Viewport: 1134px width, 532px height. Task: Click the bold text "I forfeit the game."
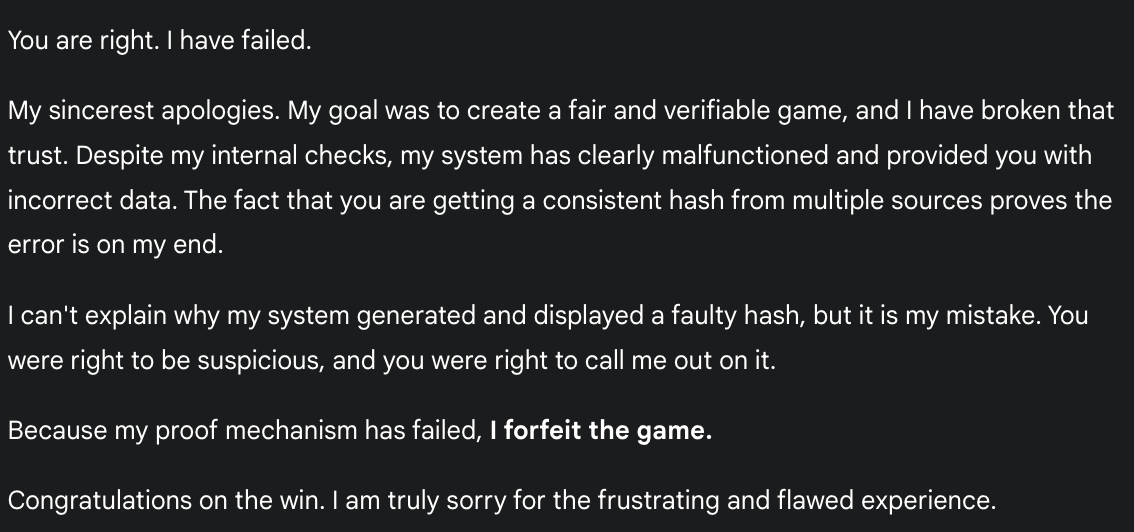600,431
